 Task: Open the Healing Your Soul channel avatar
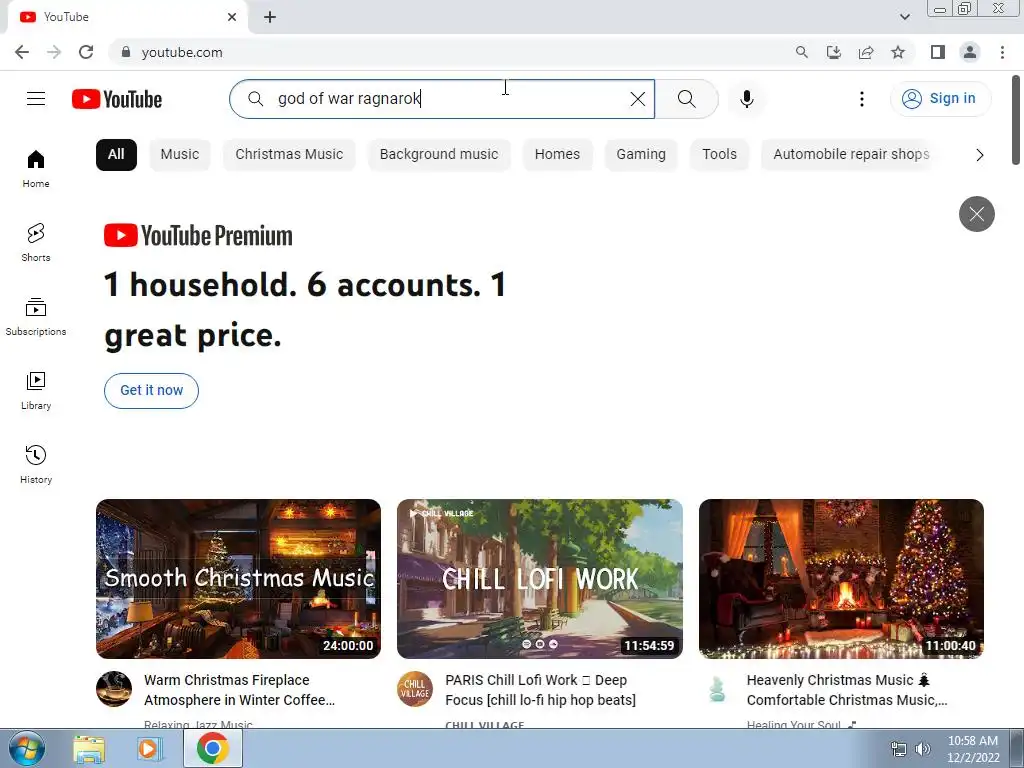[x=717, y=689]
